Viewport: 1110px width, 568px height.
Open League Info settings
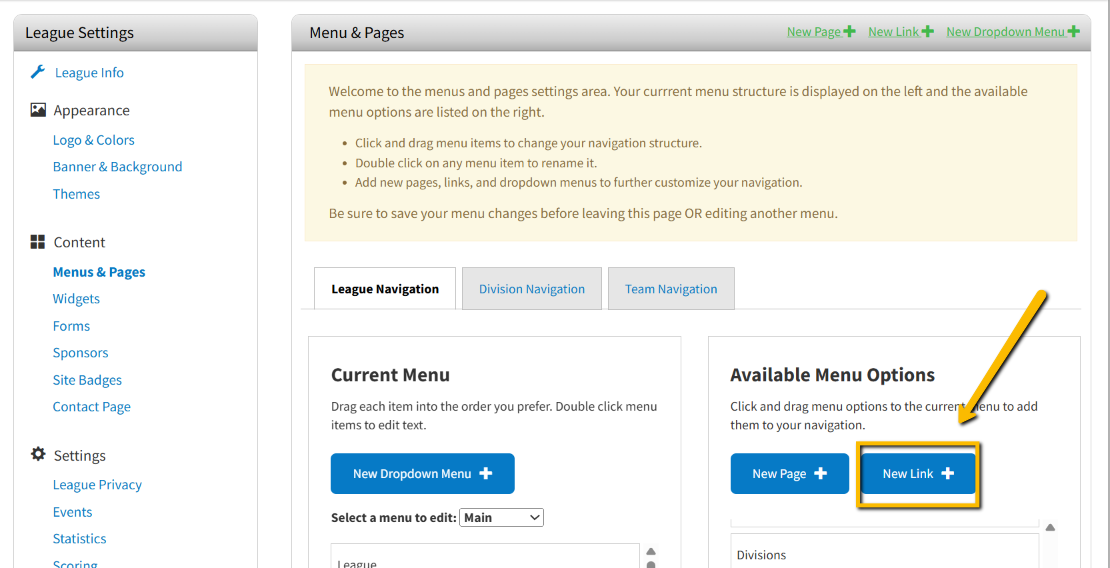pyautogui.click(x=89, y=73)
